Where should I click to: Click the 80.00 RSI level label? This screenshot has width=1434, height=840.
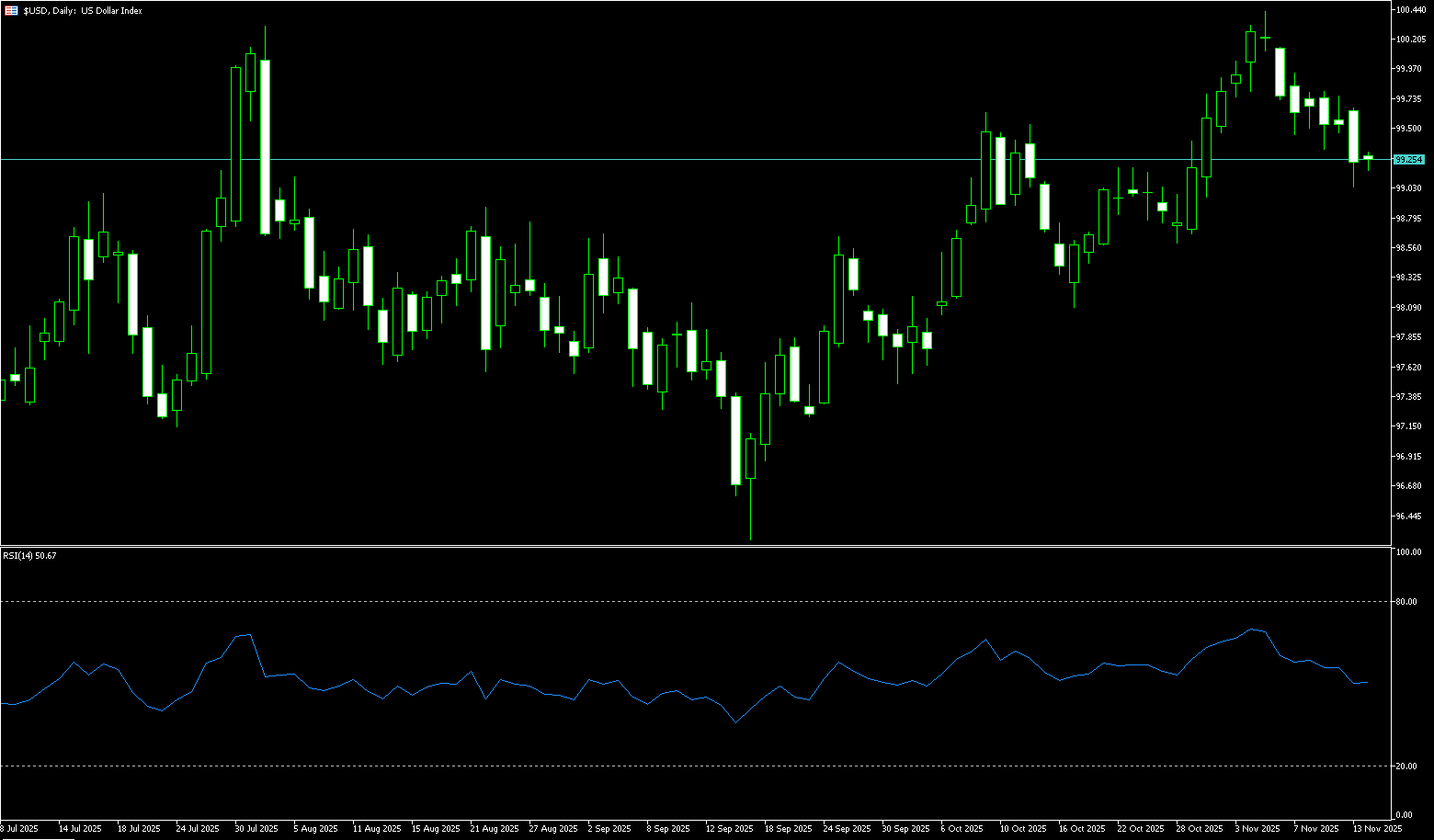[x=1406, y=602]
